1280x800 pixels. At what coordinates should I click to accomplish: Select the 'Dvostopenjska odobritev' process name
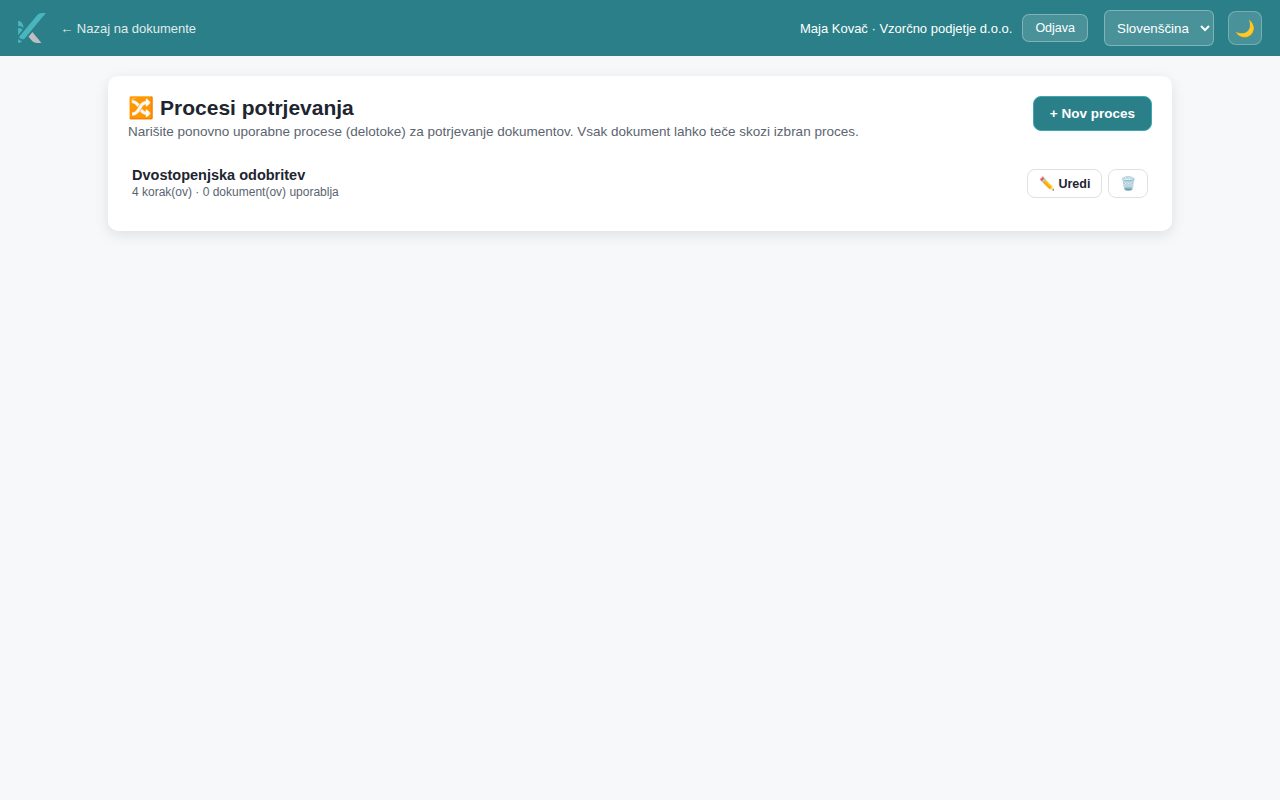click(x=218, y=175)
